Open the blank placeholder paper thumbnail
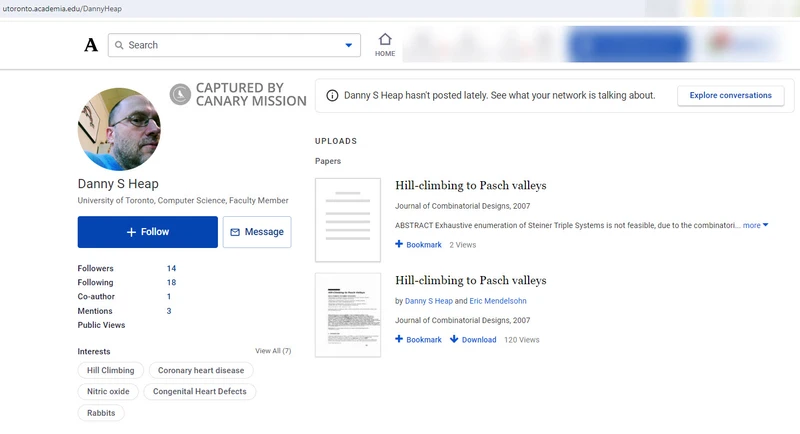 tap(348, 220)
